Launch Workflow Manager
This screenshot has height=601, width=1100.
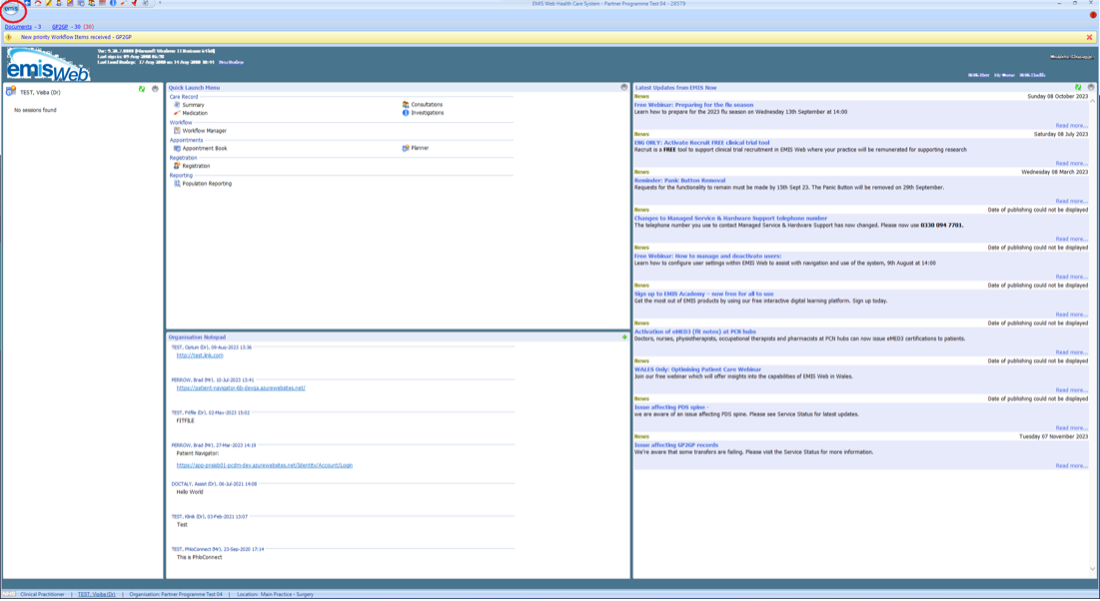(204, 130)
